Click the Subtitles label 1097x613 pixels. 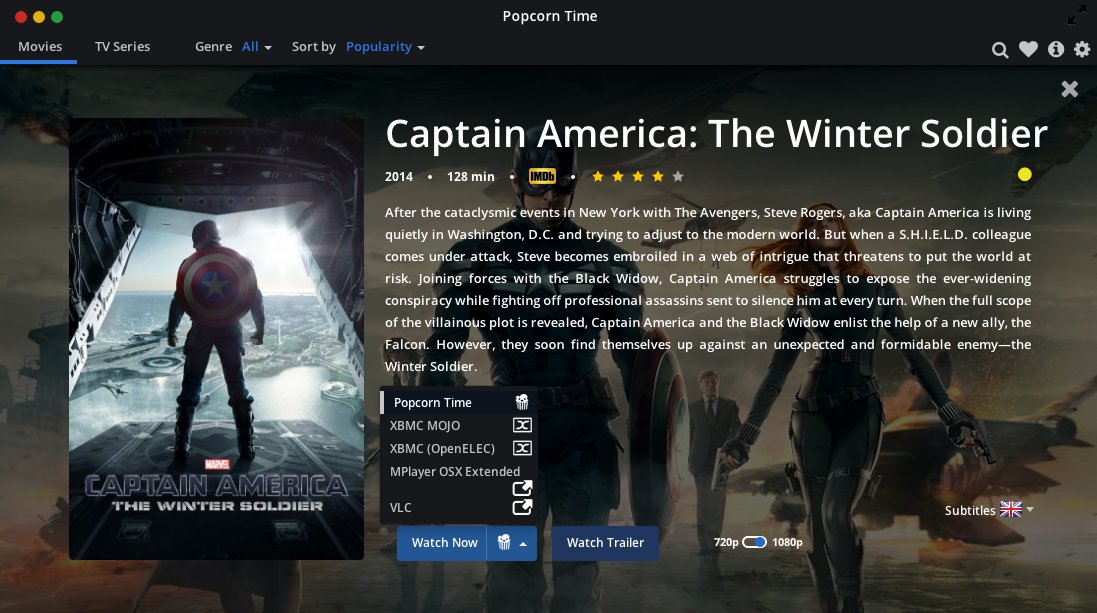coord(970,510)
